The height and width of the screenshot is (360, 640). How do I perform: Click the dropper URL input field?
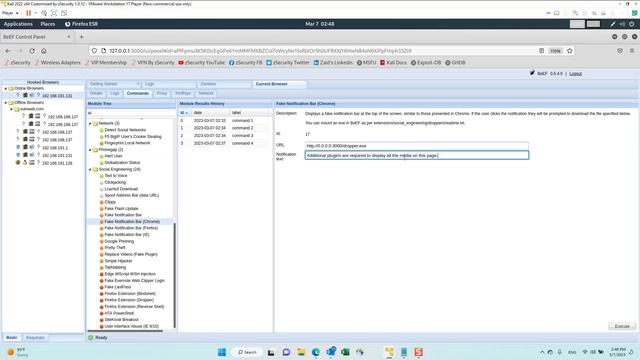tap(417, 146)
